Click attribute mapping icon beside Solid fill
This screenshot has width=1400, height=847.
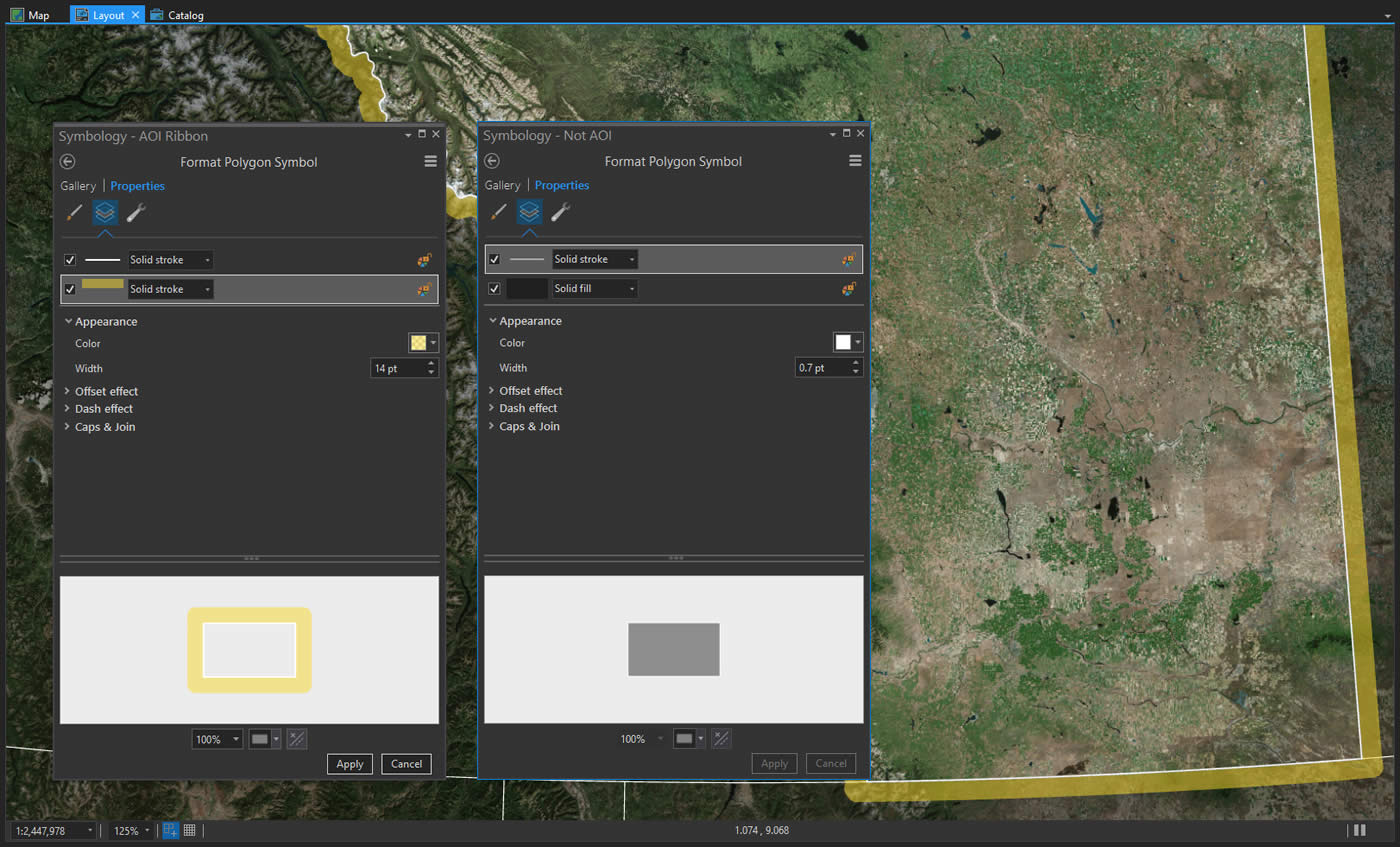(x=848, y=289)
